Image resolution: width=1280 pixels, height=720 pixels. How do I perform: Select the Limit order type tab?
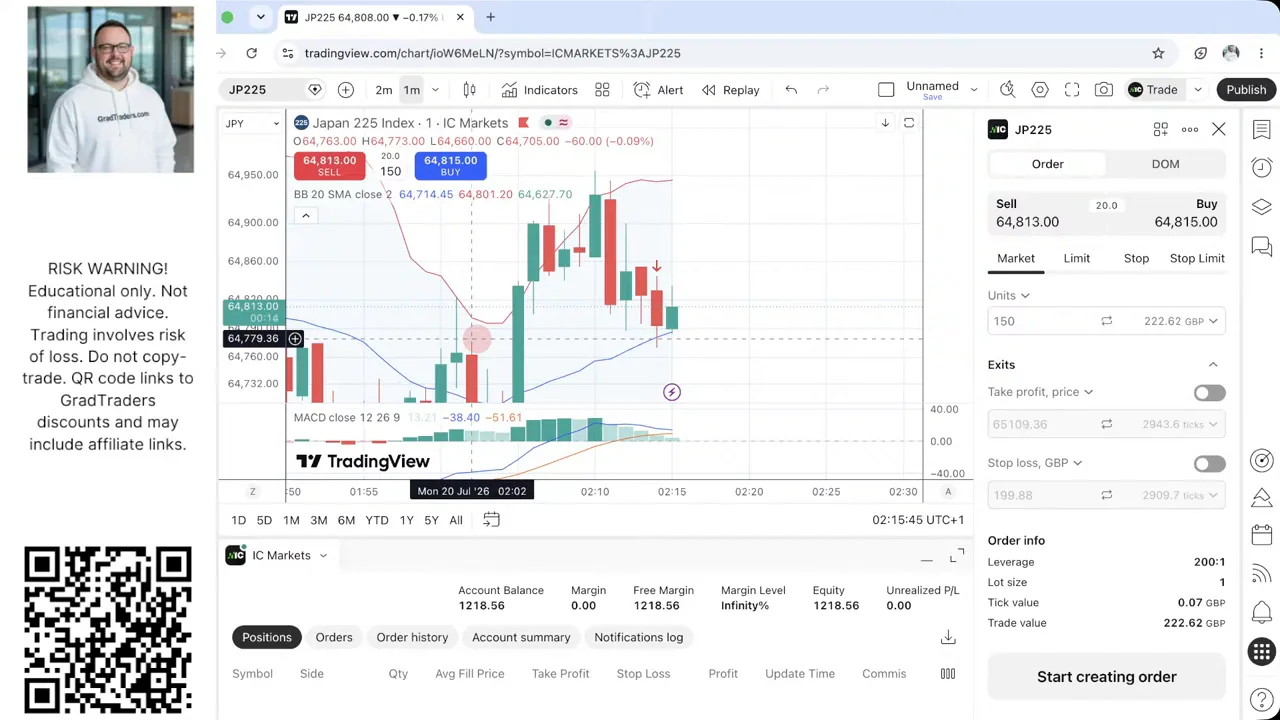[x=1076, y=258]
